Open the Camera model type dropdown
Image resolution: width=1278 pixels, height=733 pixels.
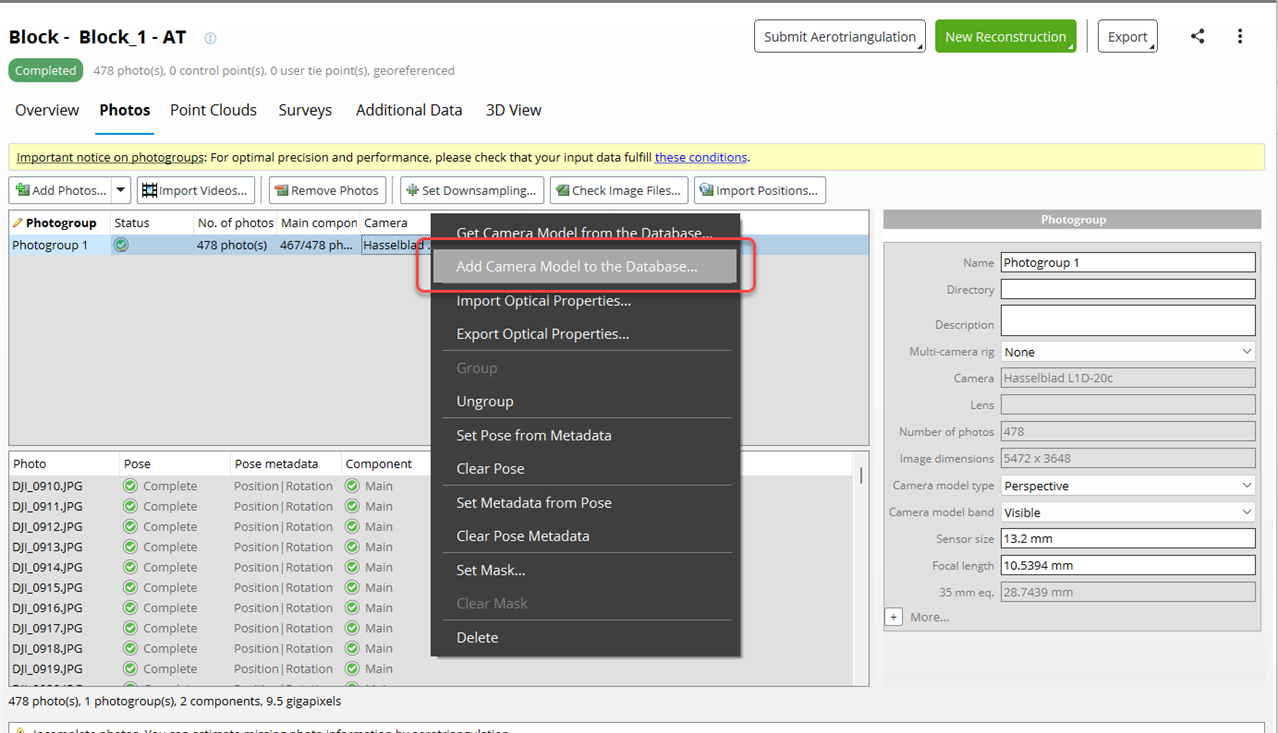click(1127, 486)
